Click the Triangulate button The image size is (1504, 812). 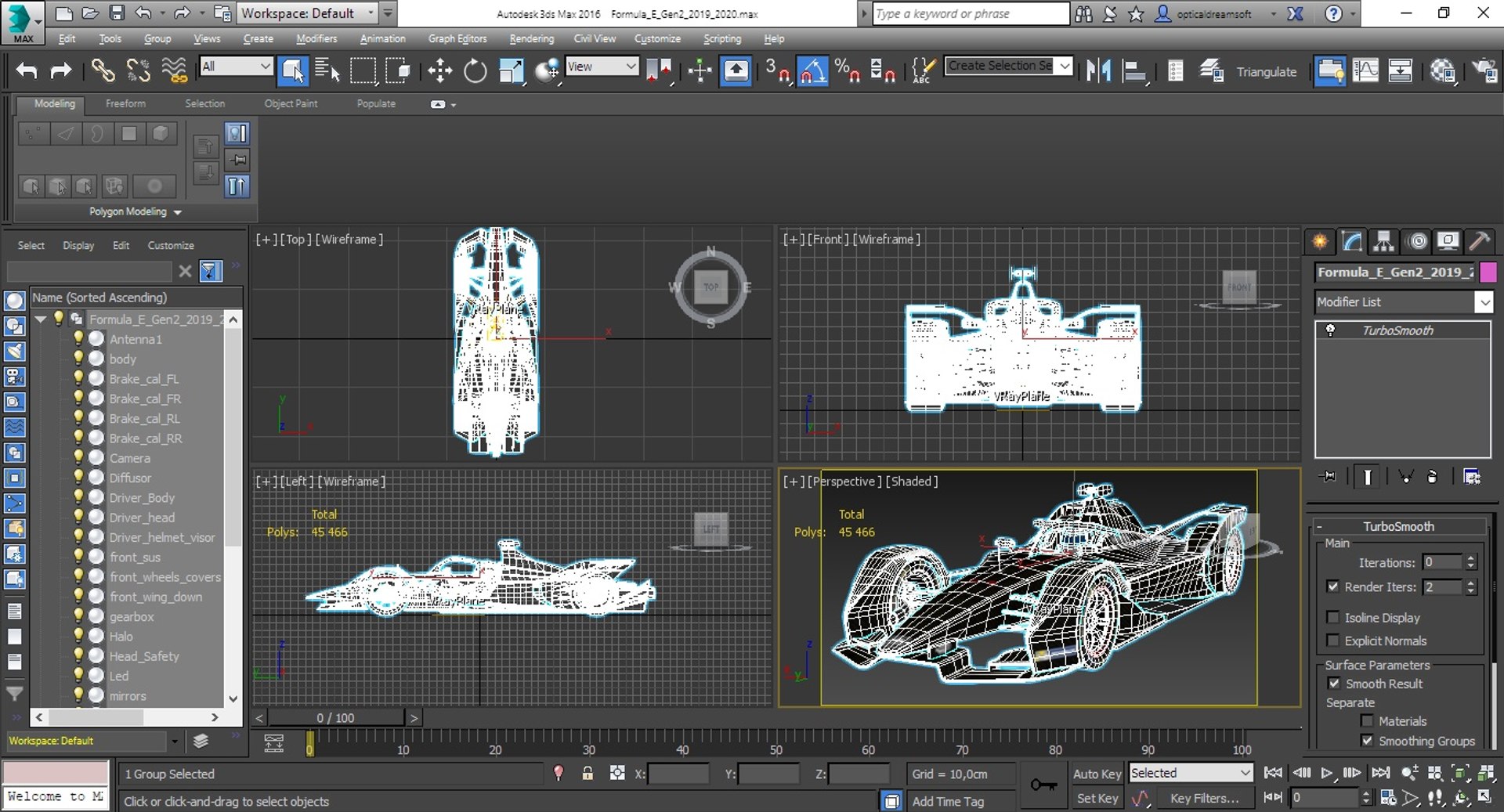tap(1267, 71)
